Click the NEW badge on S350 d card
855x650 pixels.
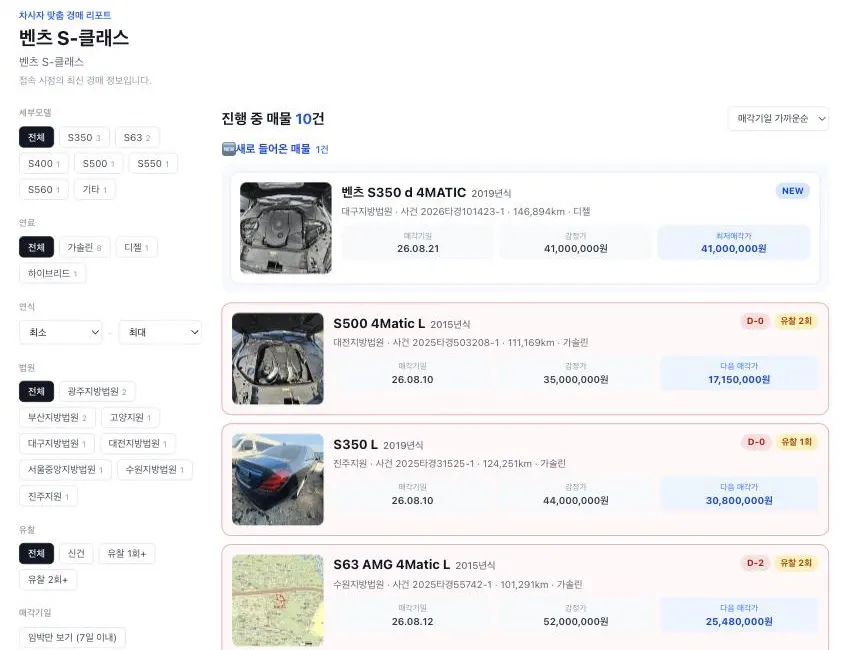click(792, 191)
